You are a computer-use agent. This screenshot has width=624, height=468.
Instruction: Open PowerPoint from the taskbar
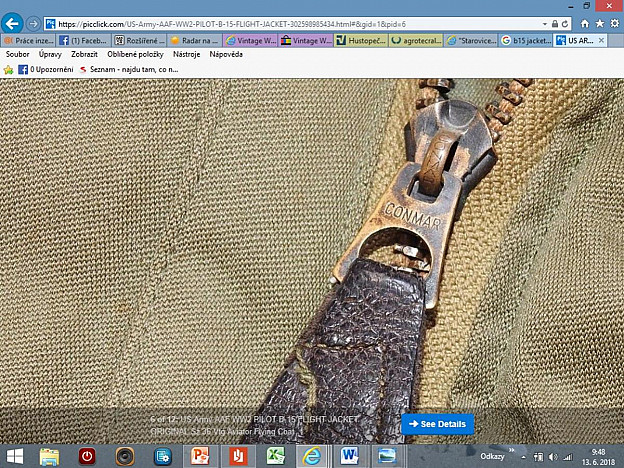pyautogui.click(x=200, y=456)
